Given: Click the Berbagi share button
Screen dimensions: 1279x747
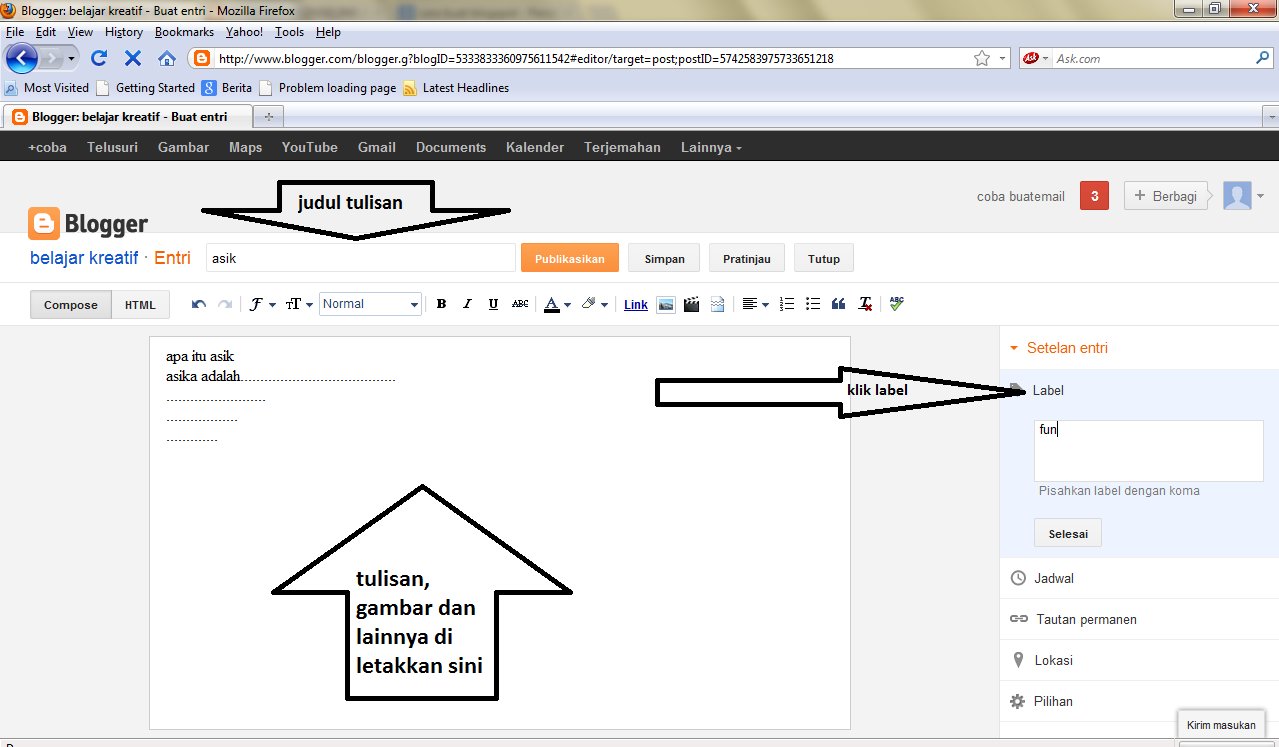Looking at the screenshot, I should (x=1167, y=196).
